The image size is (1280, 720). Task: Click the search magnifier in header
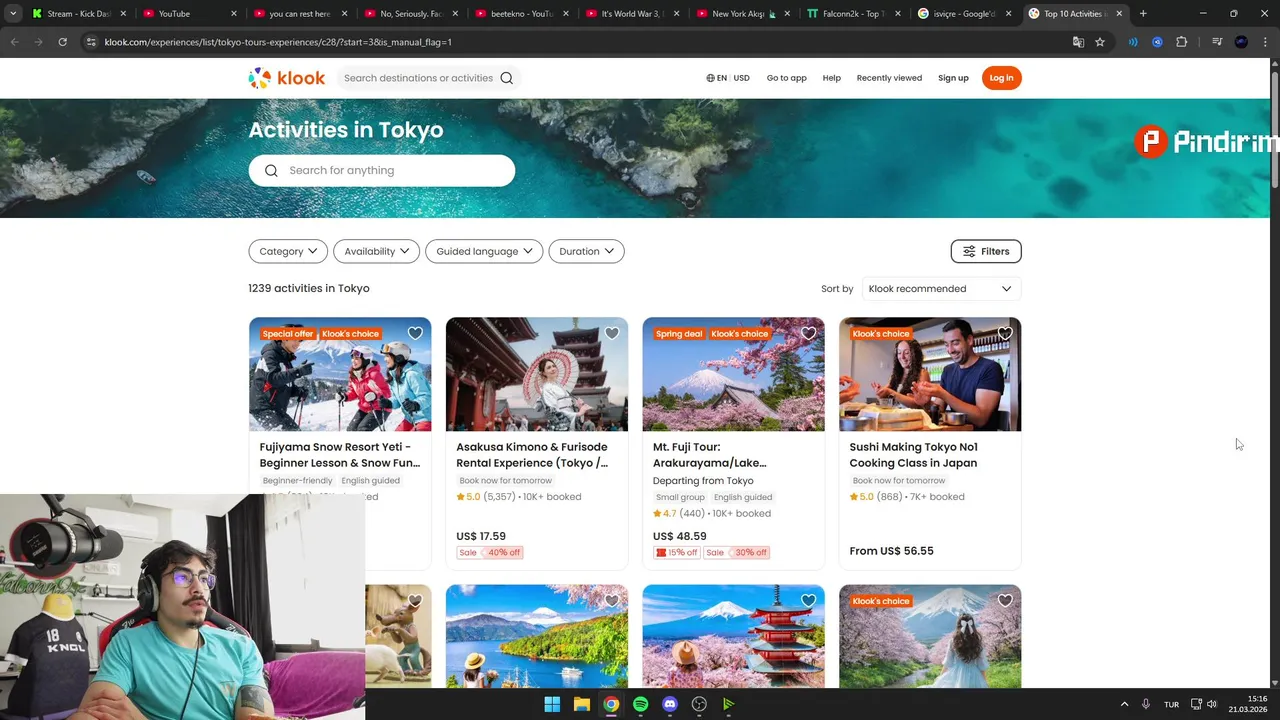coord(507,78)
